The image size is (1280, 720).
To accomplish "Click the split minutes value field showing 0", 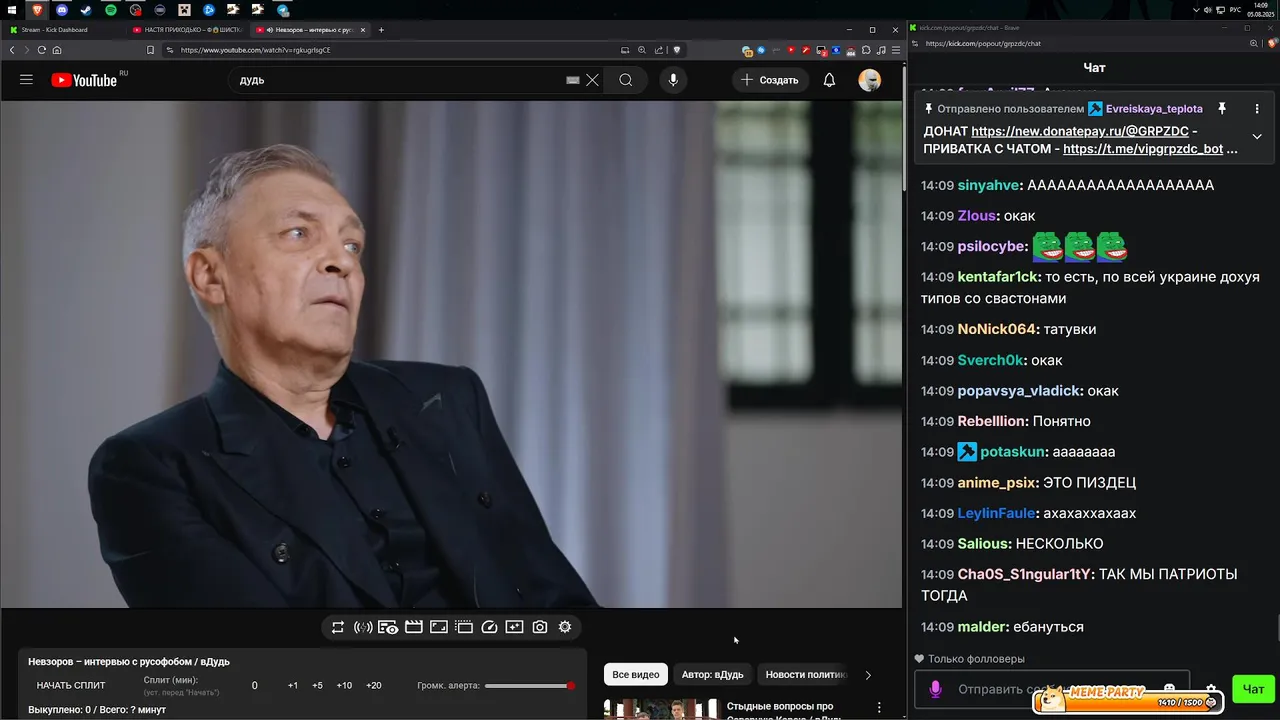I will coord(254,685).
